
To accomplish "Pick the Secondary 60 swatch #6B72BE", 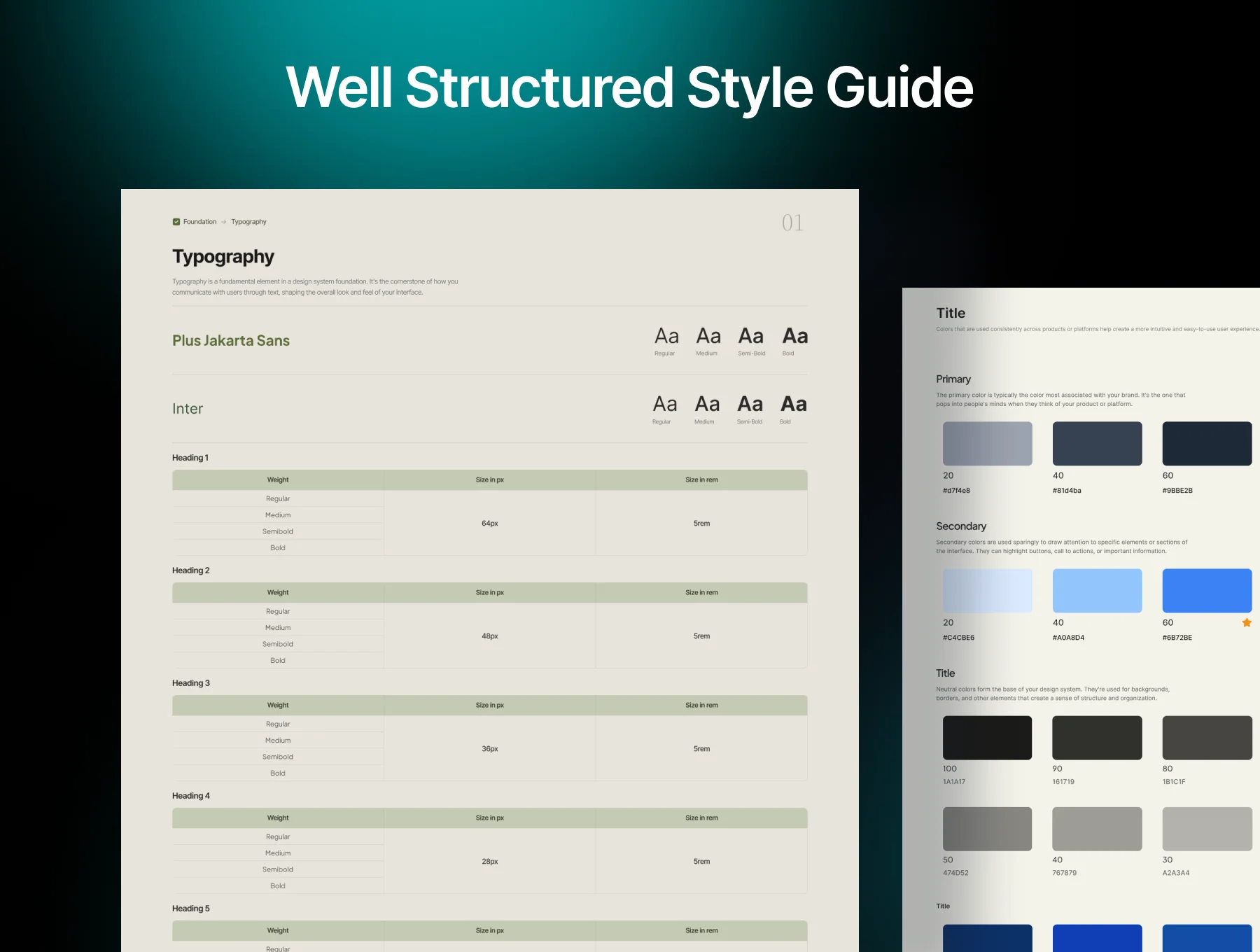I will 1207,591.
